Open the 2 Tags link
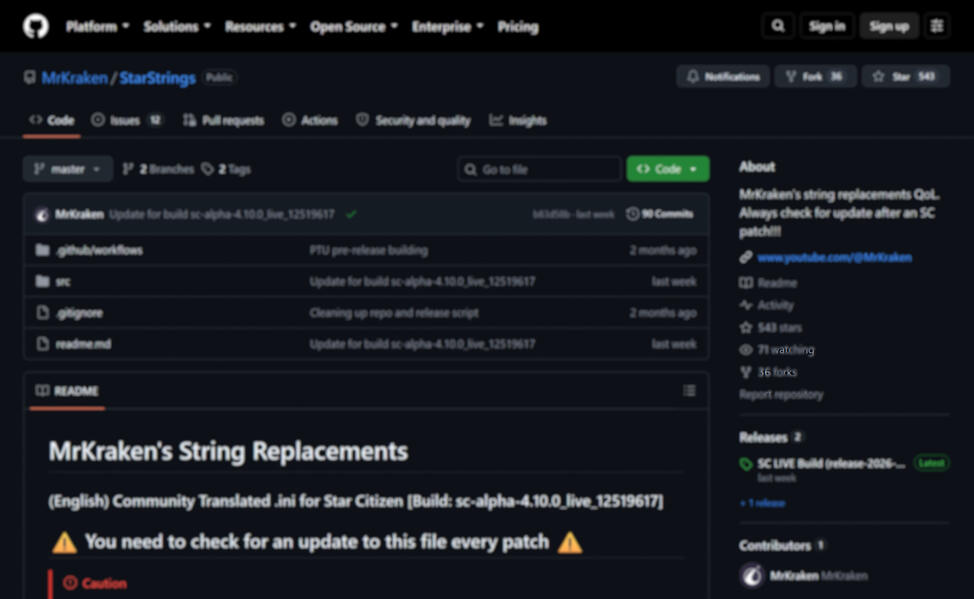Screen dimensions: 974x599 (x=226, y=169)
